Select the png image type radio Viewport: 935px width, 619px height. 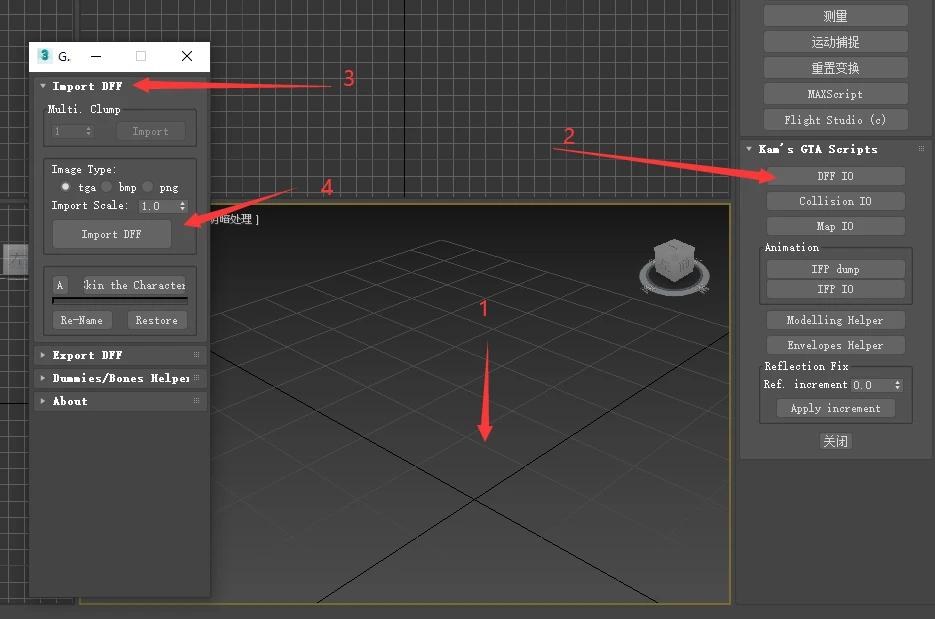click(147, 187)
